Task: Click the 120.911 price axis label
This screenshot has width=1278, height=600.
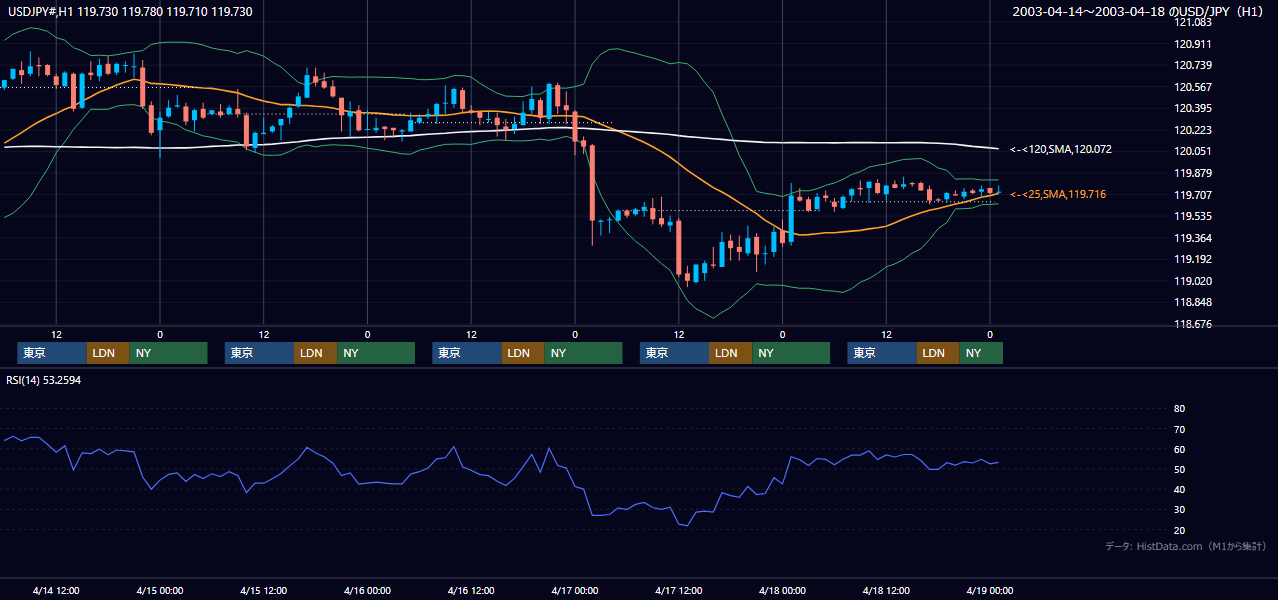Action: point(1194,44)
